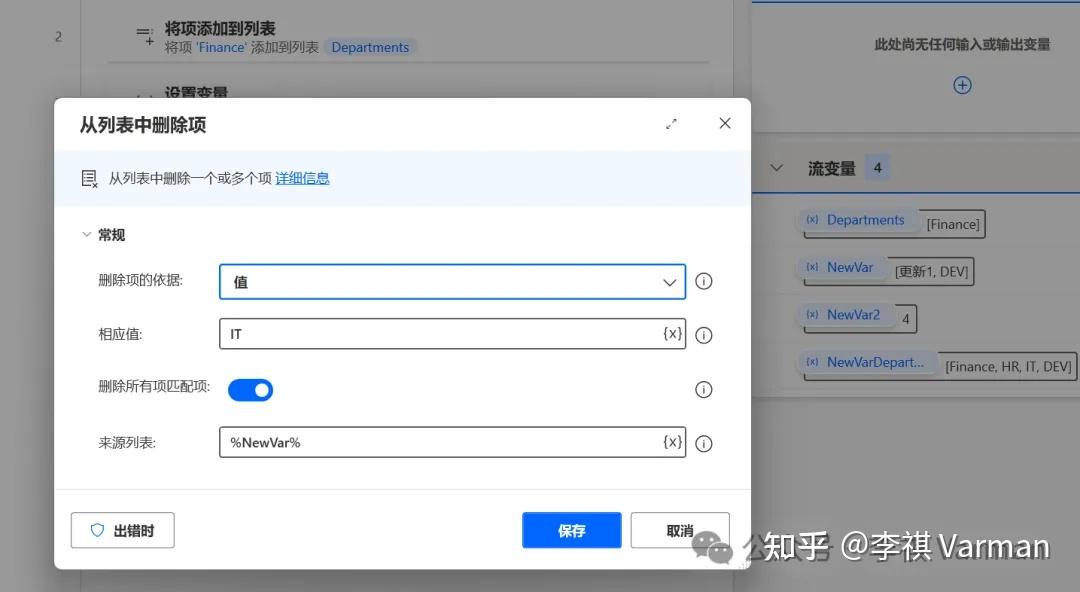Click the info icon beside 删除所有项匹配项 toggle
This screenshot has height=592, width=1080.
(703, 389)
